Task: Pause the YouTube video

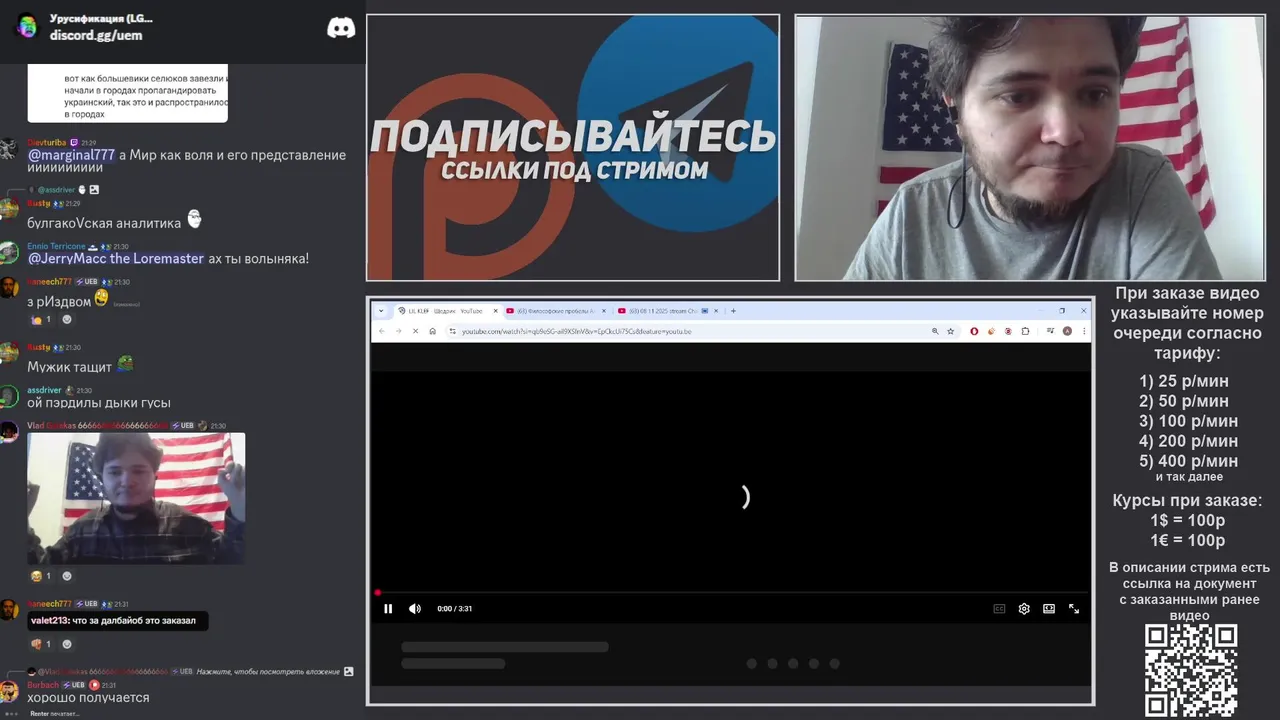Action: [388, 608]
